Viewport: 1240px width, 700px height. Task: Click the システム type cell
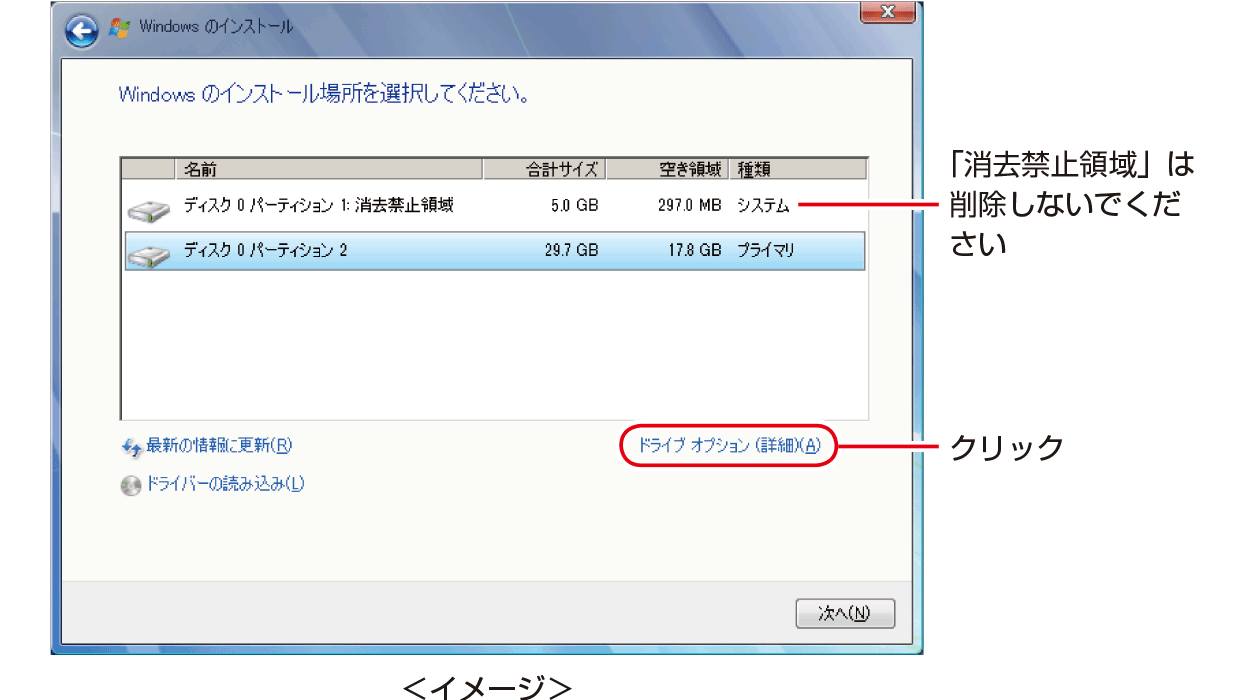764,206
